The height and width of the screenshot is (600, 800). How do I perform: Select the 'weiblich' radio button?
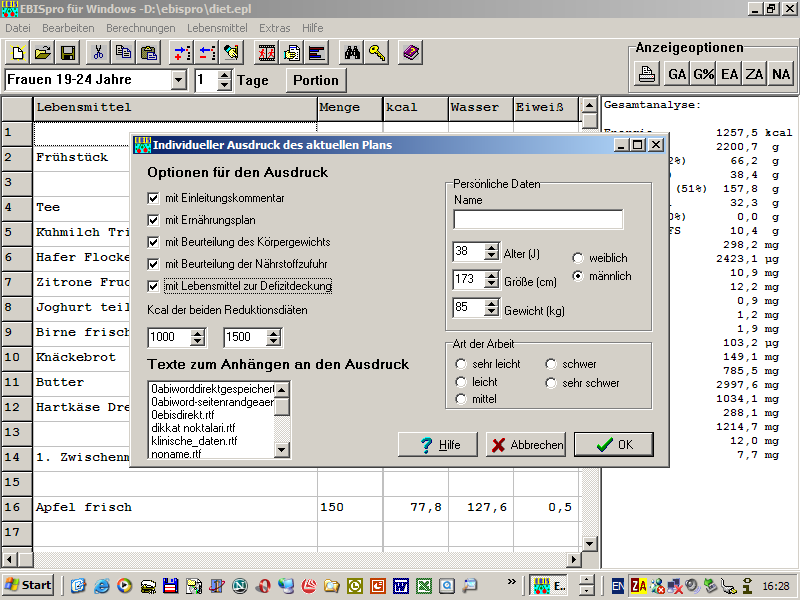578,257
